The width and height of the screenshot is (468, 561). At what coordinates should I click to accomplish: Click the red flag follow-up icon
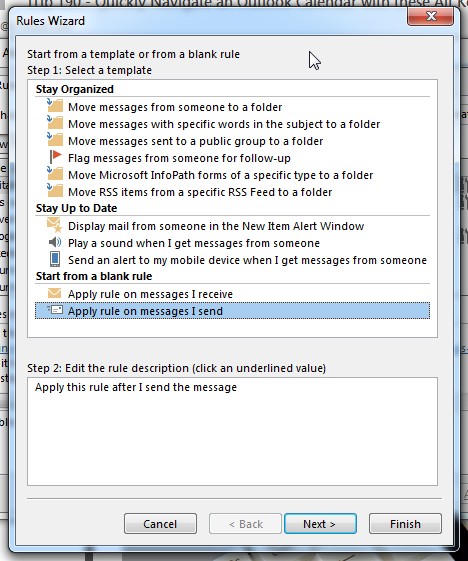[55, 157]
